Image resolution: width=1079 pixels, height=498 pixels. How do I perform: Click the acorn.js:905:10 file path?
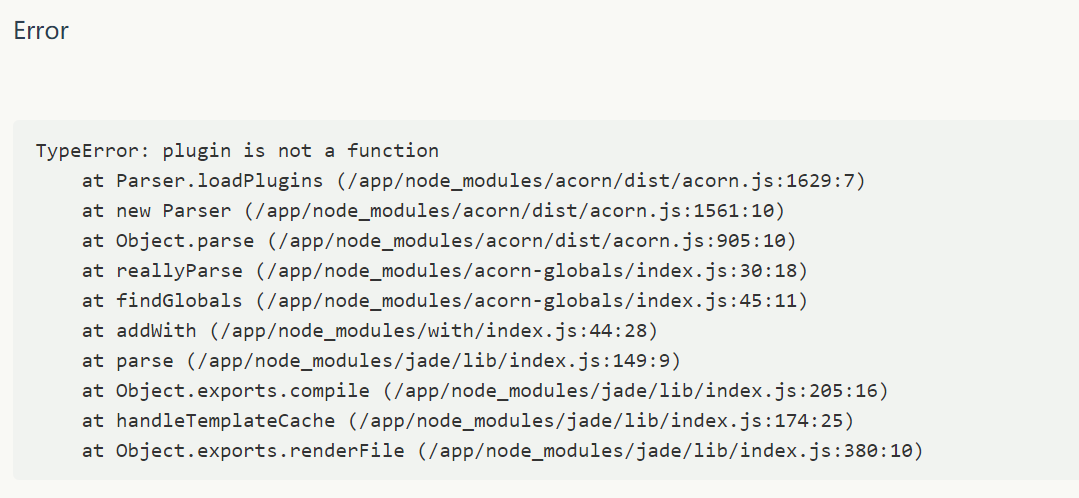[531, 241]
